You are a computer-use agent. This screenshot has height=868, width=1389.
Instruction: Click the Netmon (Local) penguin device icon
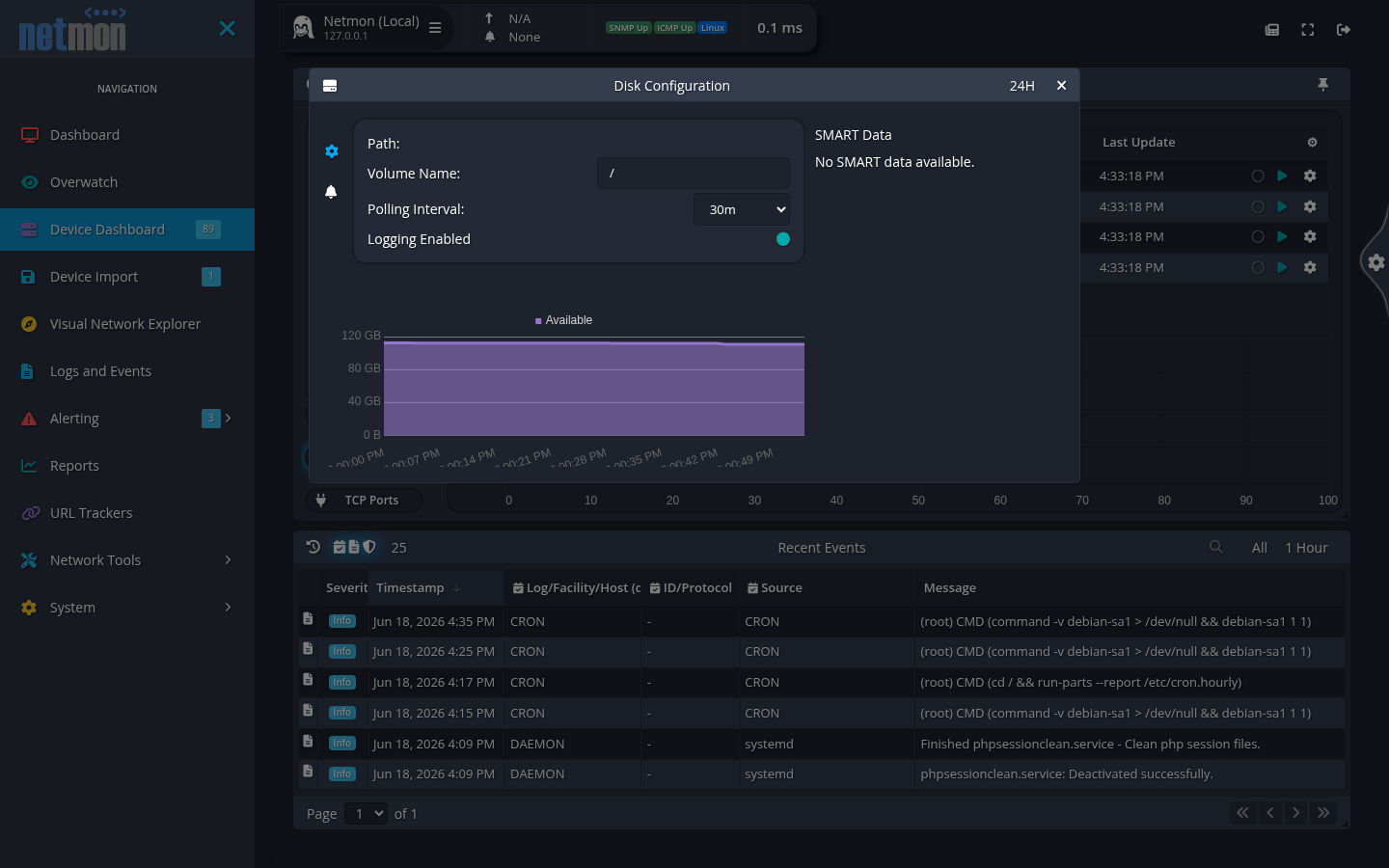(x=303, y=27)
